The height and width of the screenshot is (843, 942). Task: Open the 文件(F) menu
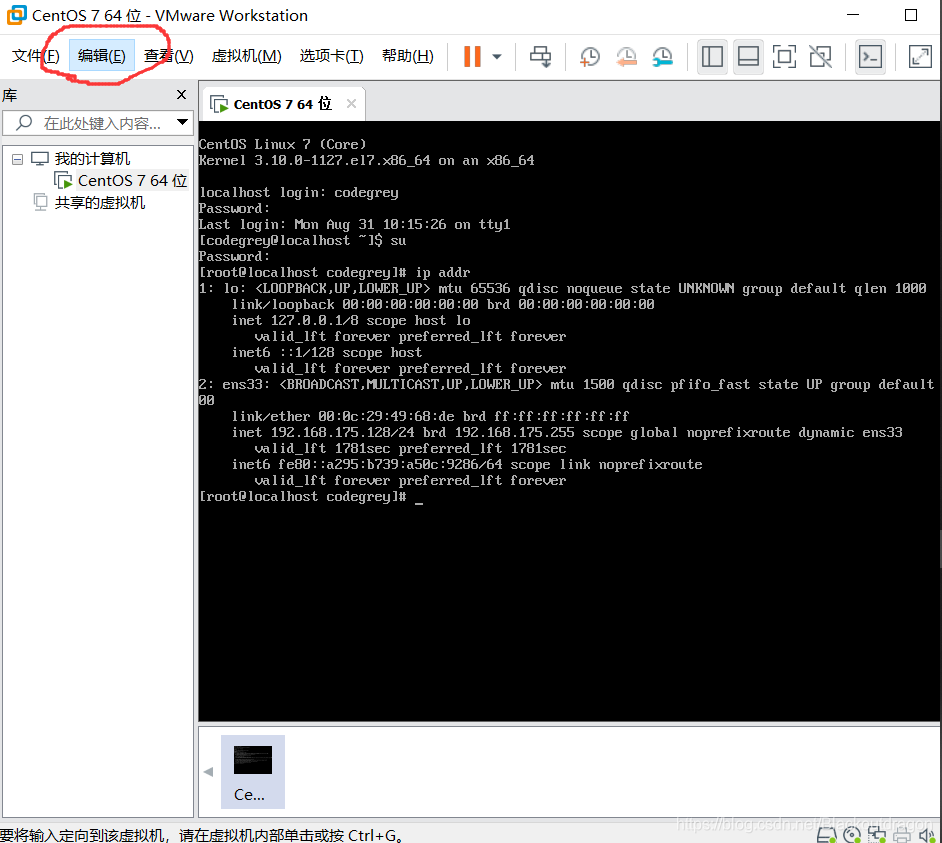(35, 56)
